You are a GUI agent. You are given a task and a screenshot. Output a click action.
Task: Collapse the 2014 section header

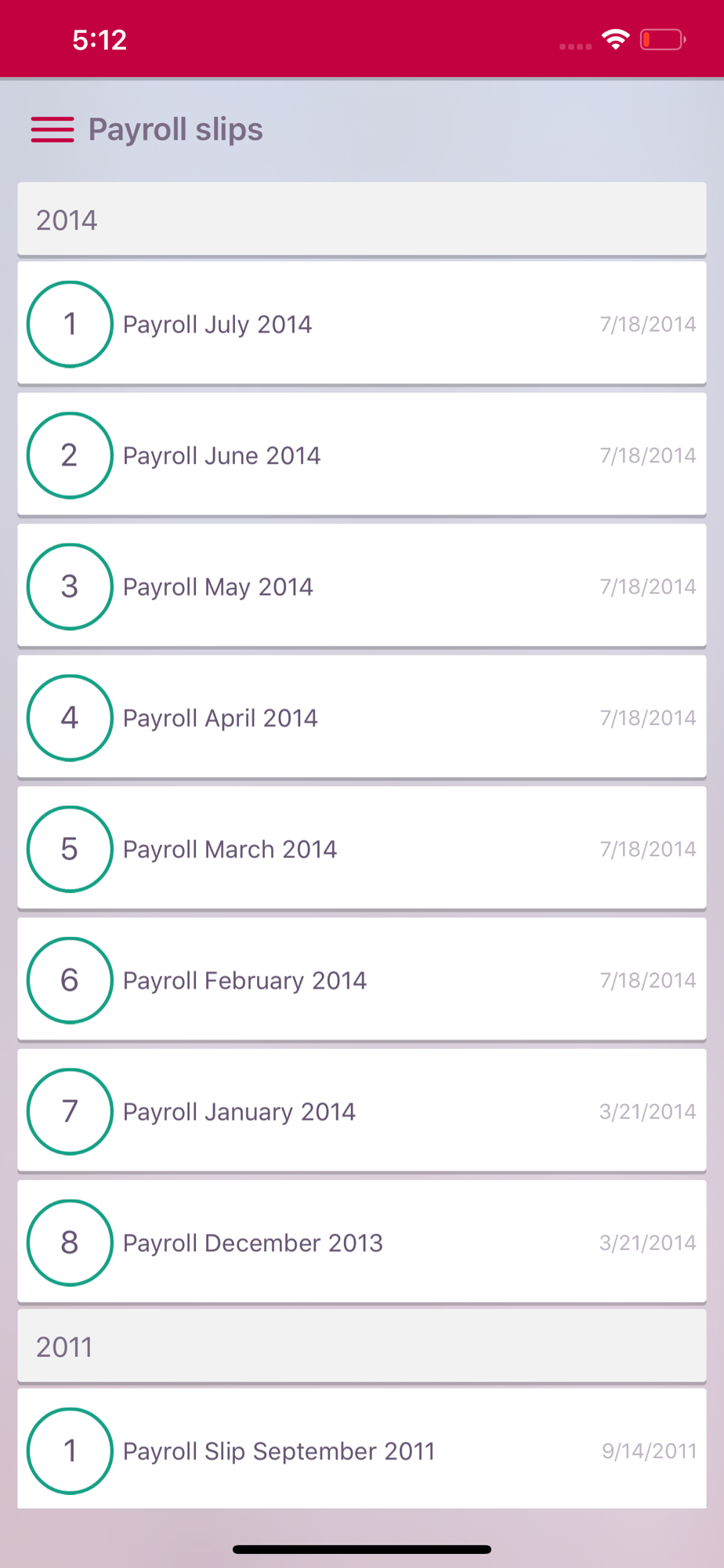(362, 220)
